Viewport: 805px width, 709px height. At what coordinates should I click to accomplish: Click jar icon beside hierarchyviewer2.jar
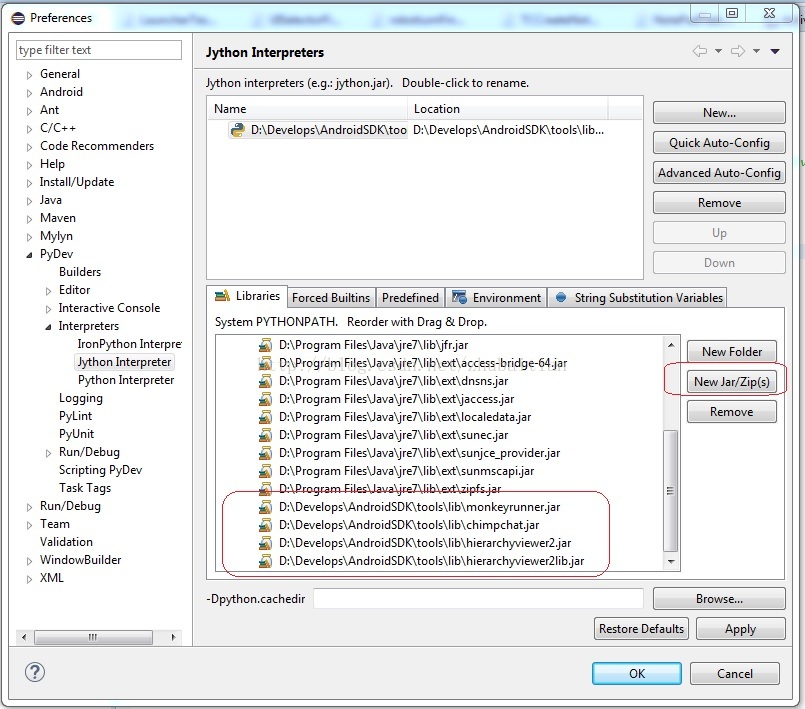[x=265, y=543]
